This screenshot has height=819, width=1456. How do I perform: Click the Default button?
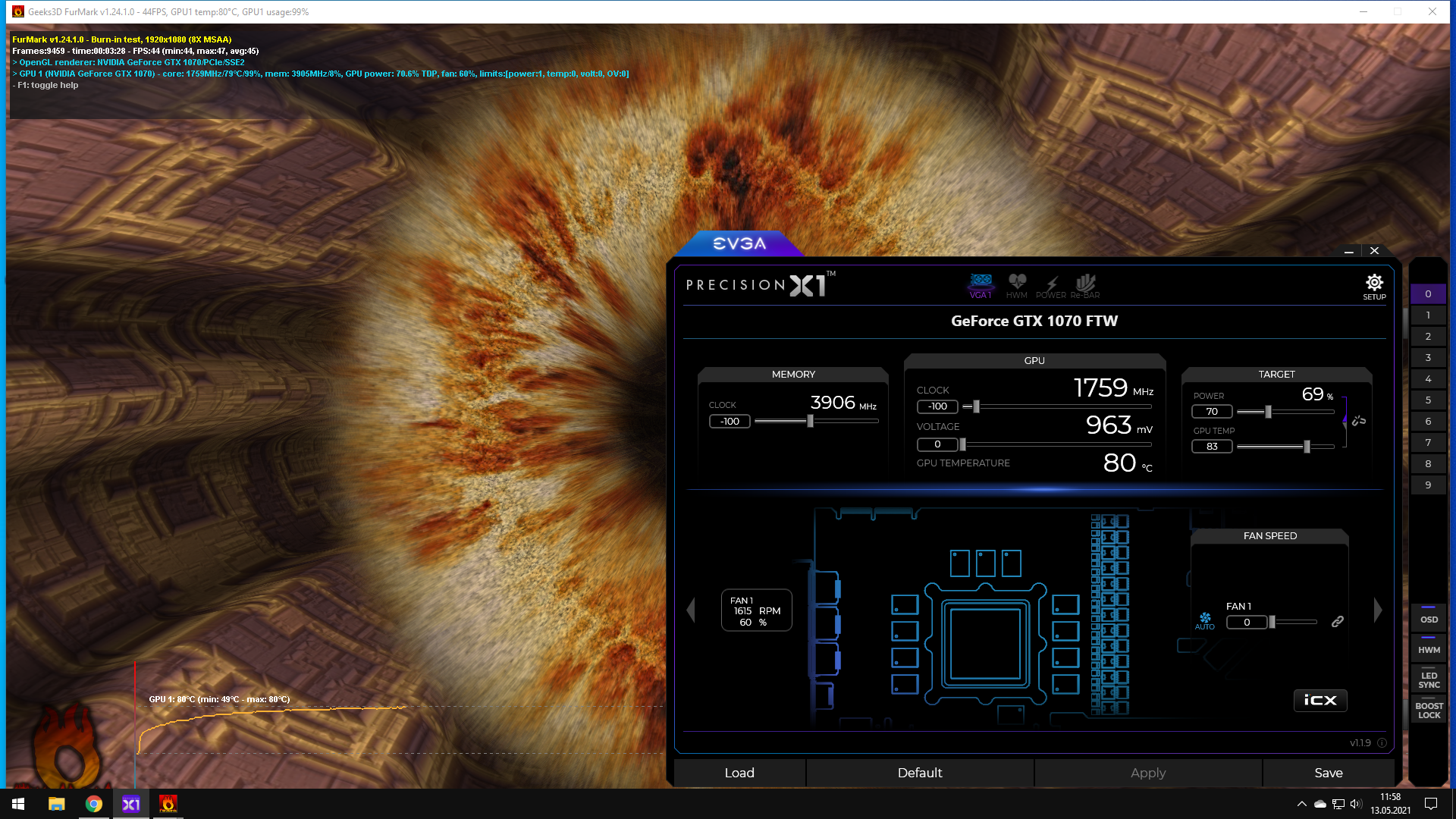[x=919, y=773]
